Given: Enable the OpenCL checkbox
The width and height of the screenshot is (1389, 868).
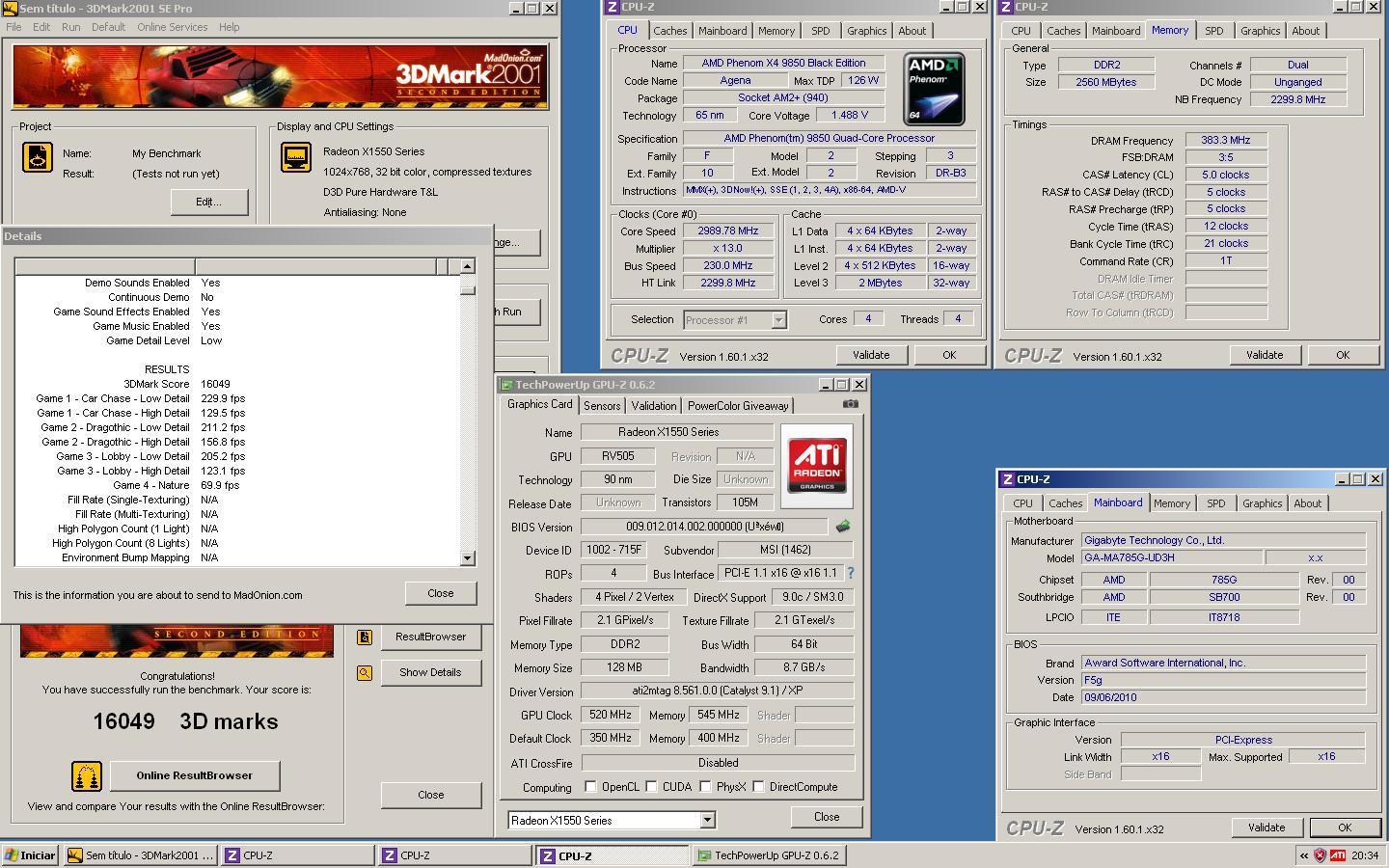Looking at the screenshot, I should pyautogui.click(x=590, y=786).
